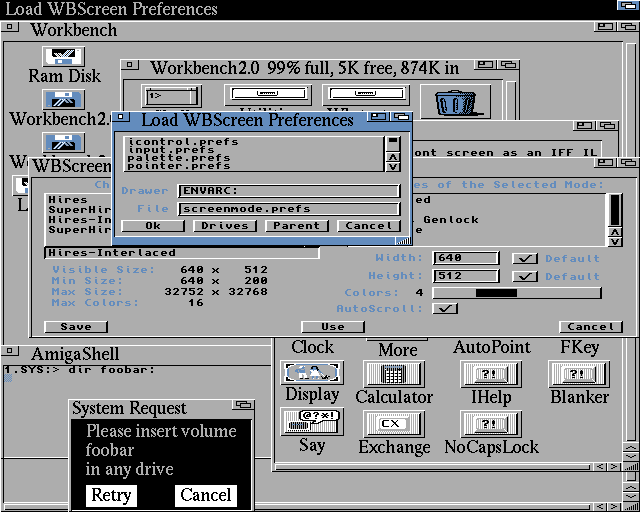Click the Drawer field containing ENVARC:
The image size is (640, 512).
pos(289,191)
